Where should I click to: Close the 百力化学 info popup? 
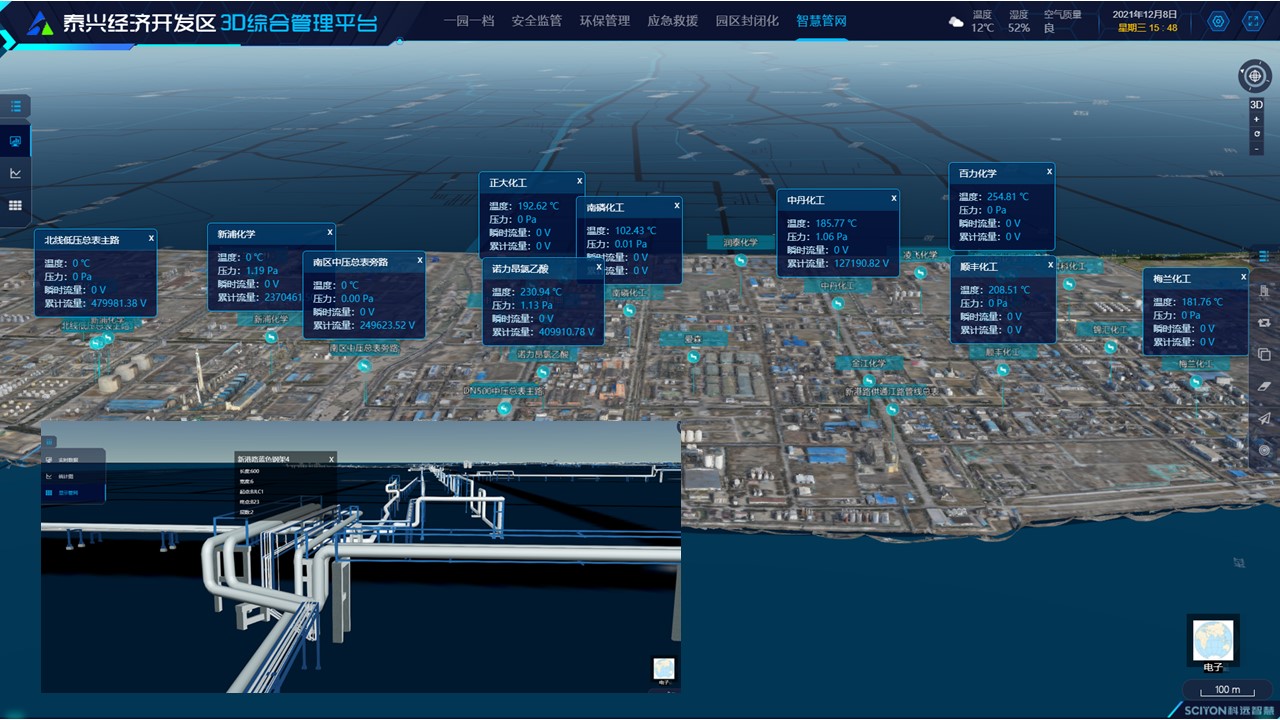click(x=1049, y=172)
